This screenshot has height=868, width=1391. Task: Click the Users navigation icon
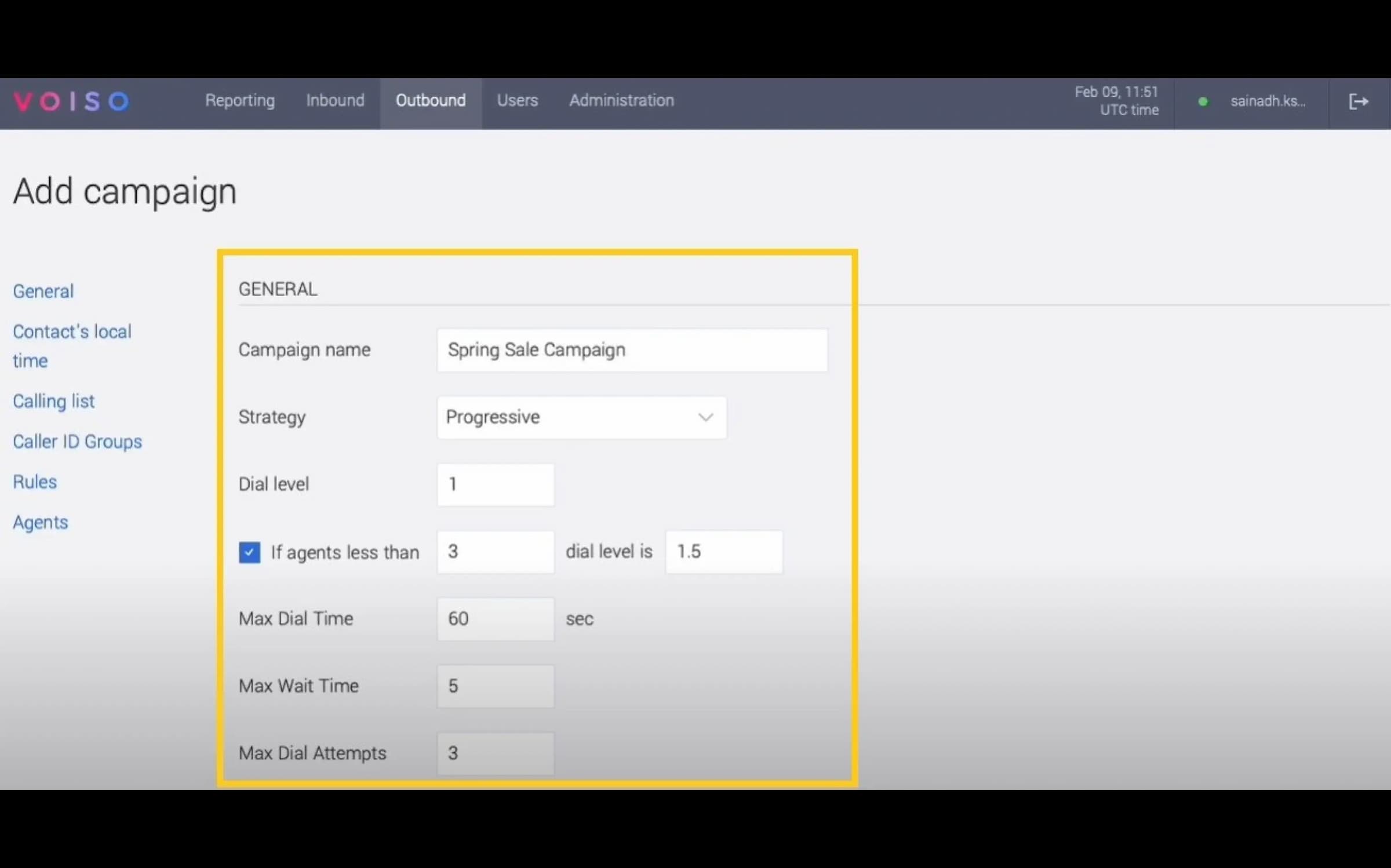point(517,100)
